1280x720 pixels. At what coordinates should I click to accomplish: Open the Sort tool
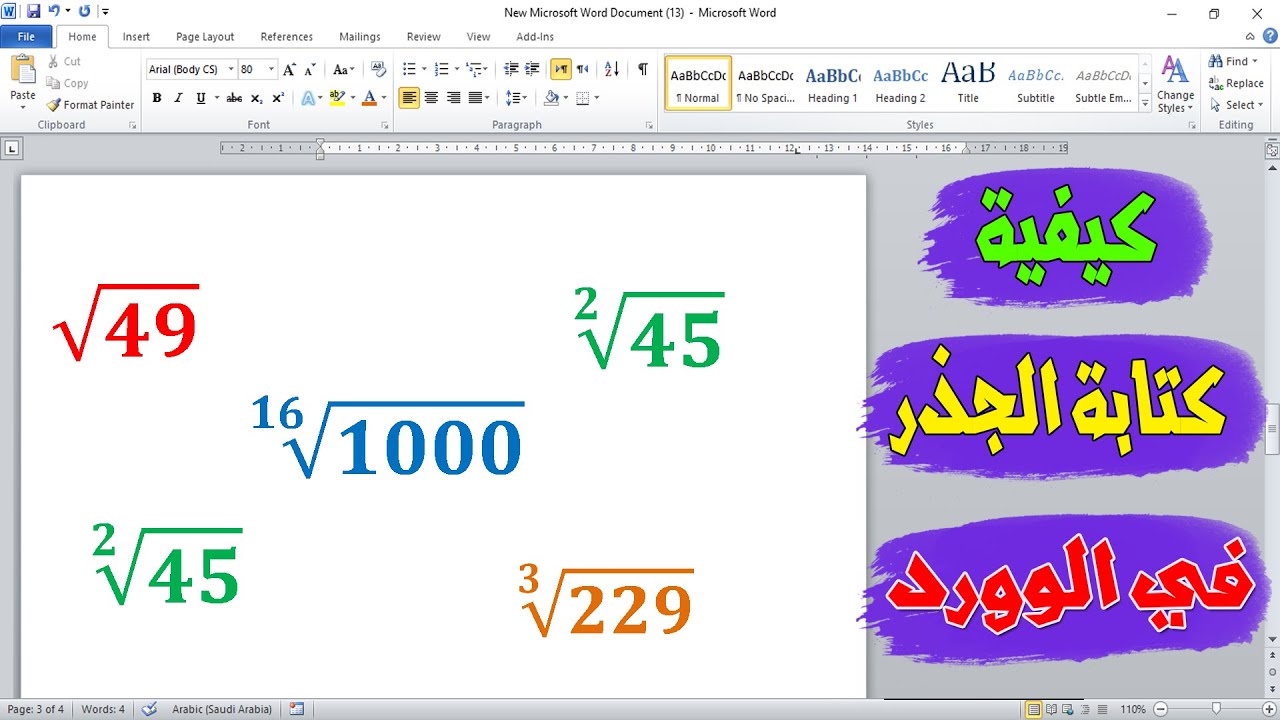coord(610,70)
